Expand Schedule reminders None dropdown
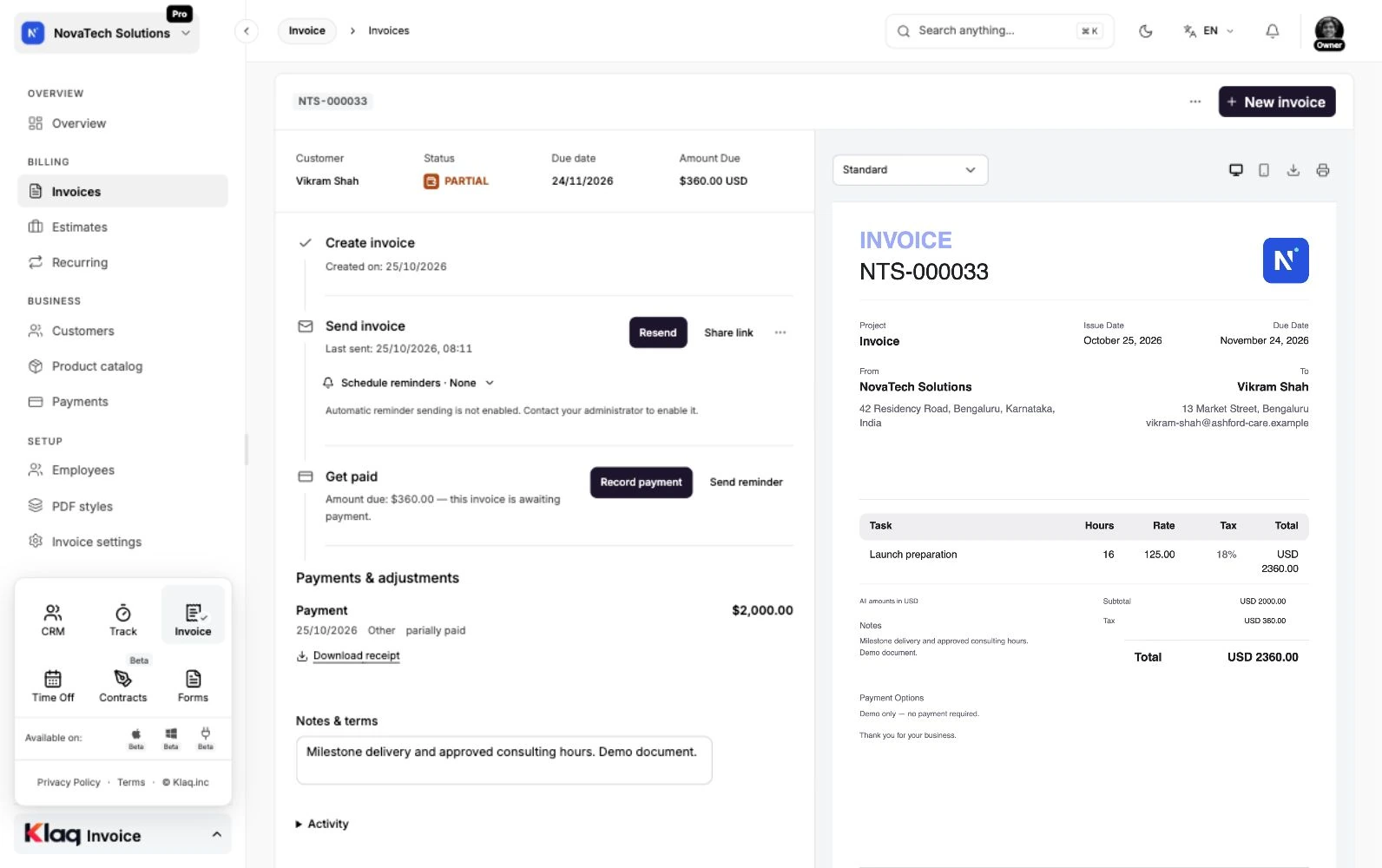This screenshot has height=868, width=1382. pyautogui.click(x=408, y=383)
